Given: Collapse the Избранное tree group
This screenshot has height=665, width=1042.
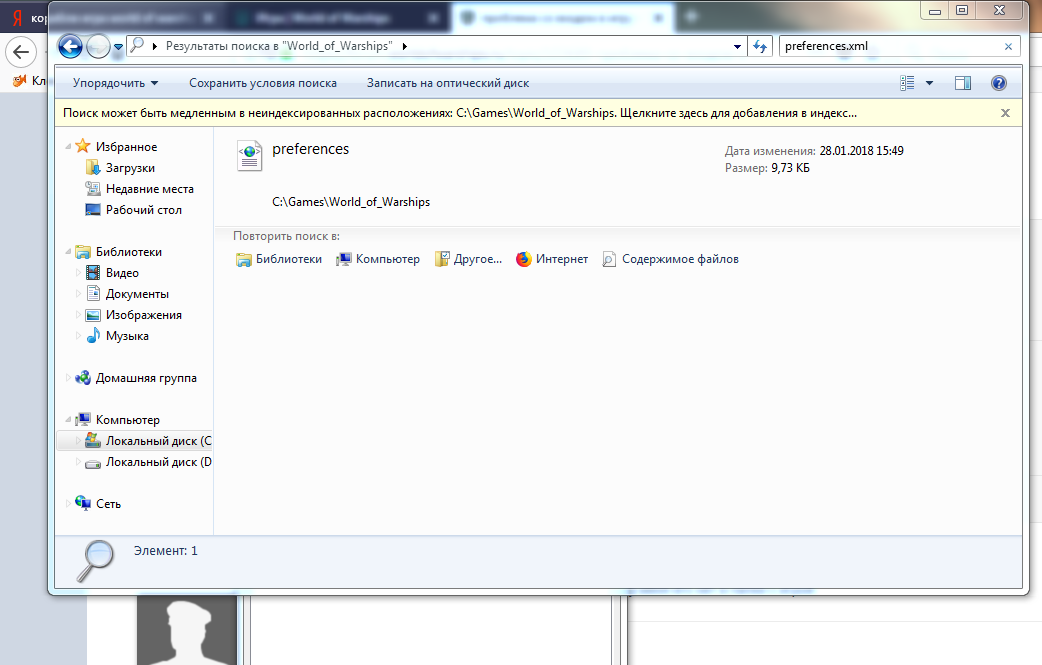Looking at the screenshot, I should [68, 146].
